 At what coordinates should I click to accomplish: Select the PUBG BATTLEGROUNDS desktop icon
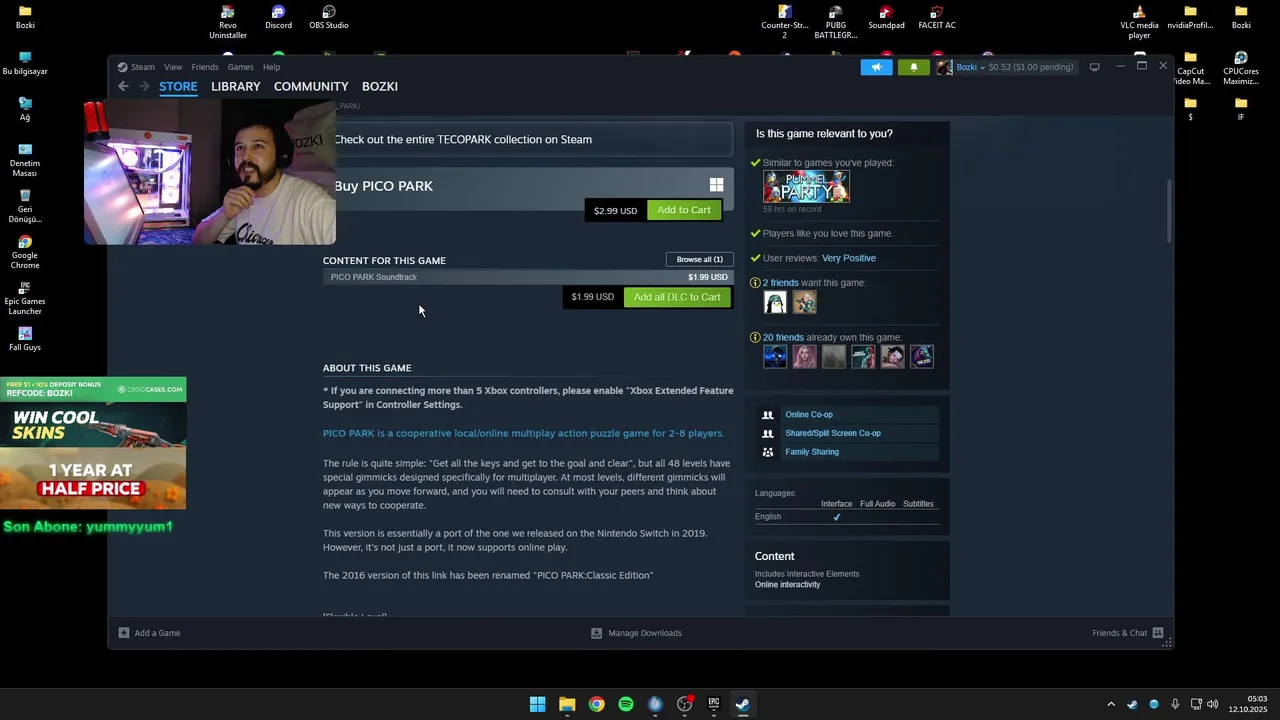pos(836,22)
